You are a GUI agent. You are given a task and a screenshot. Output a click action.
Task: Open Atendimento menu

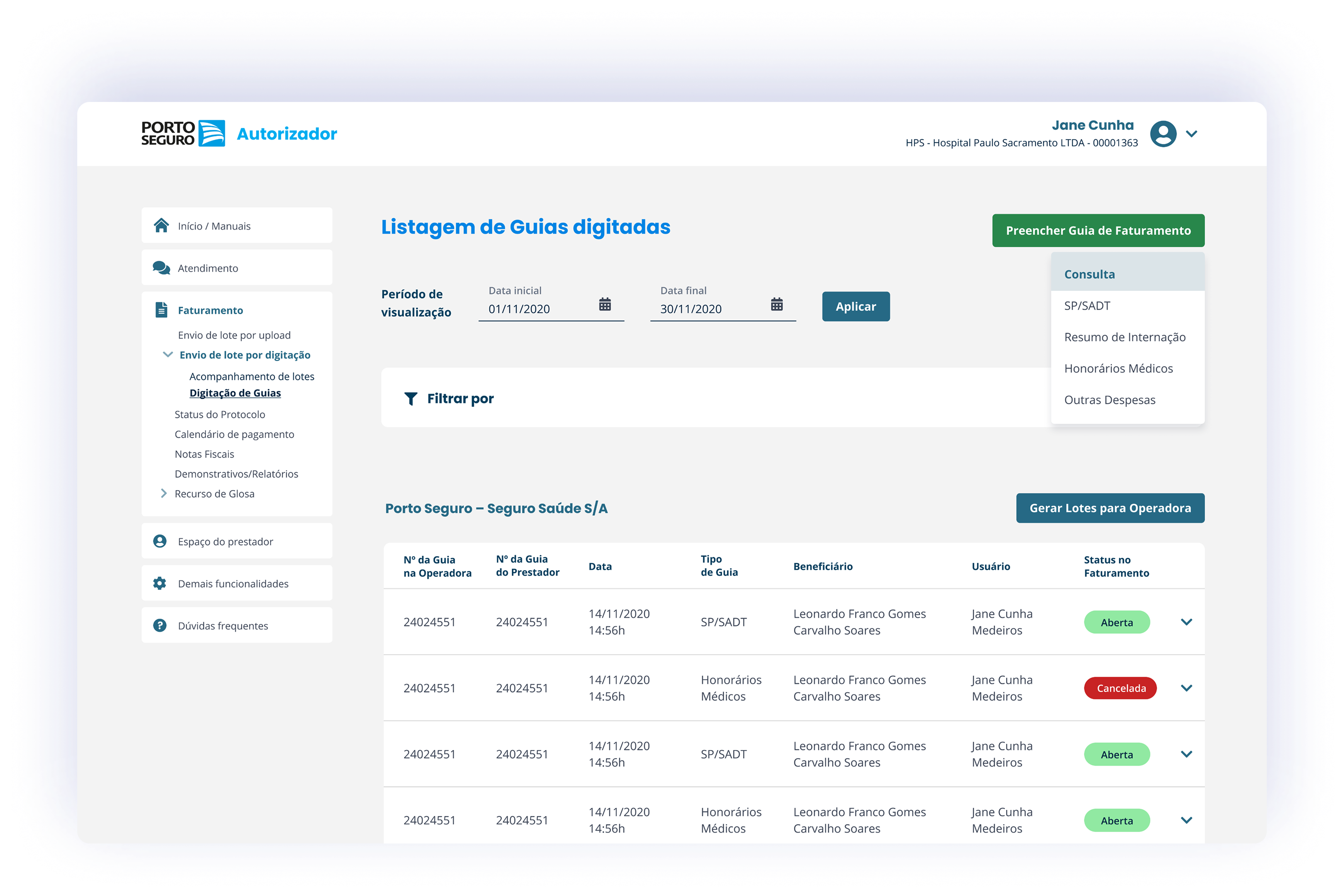point(237,267)
